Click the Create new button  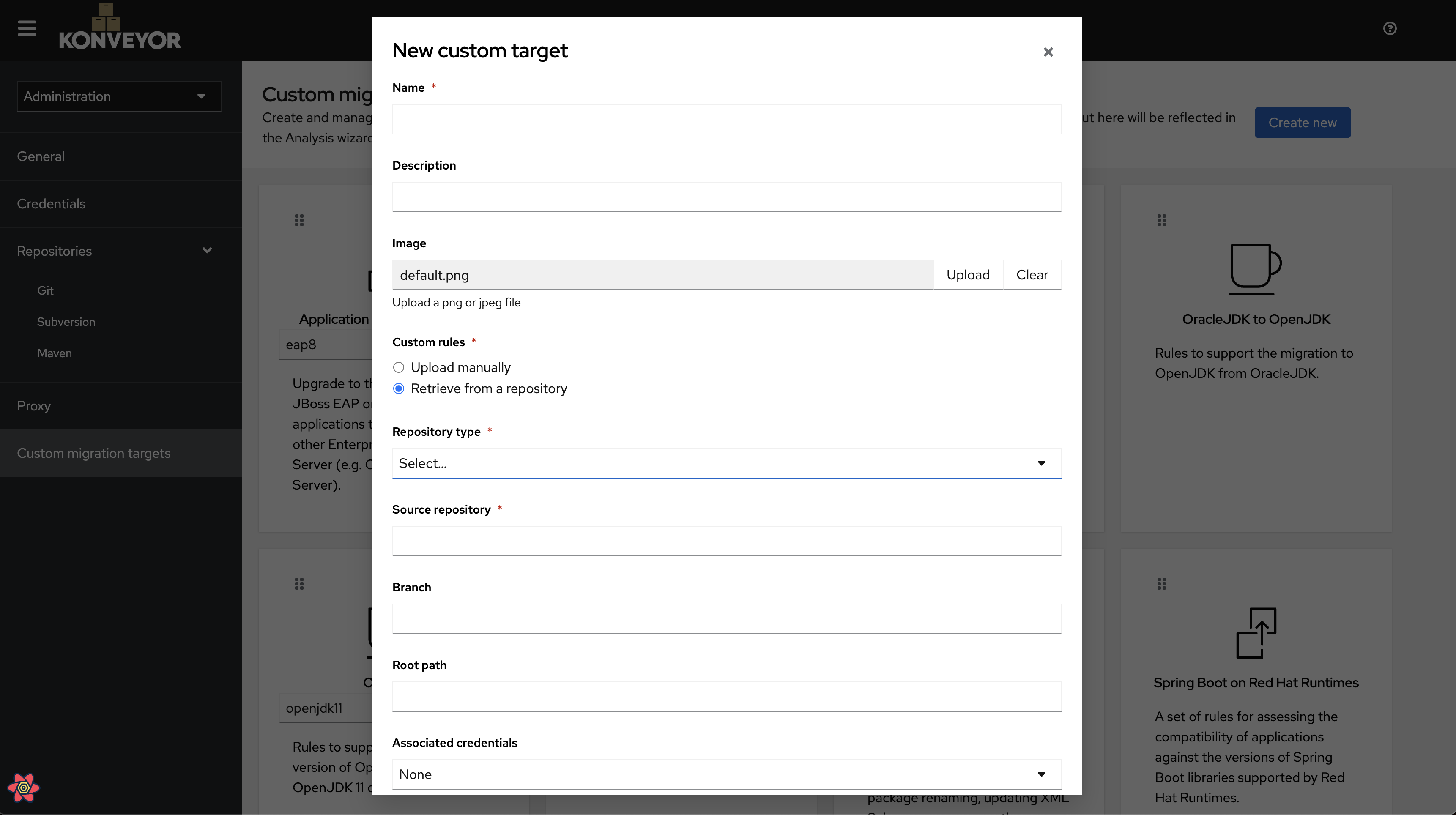click(1302, 122)
